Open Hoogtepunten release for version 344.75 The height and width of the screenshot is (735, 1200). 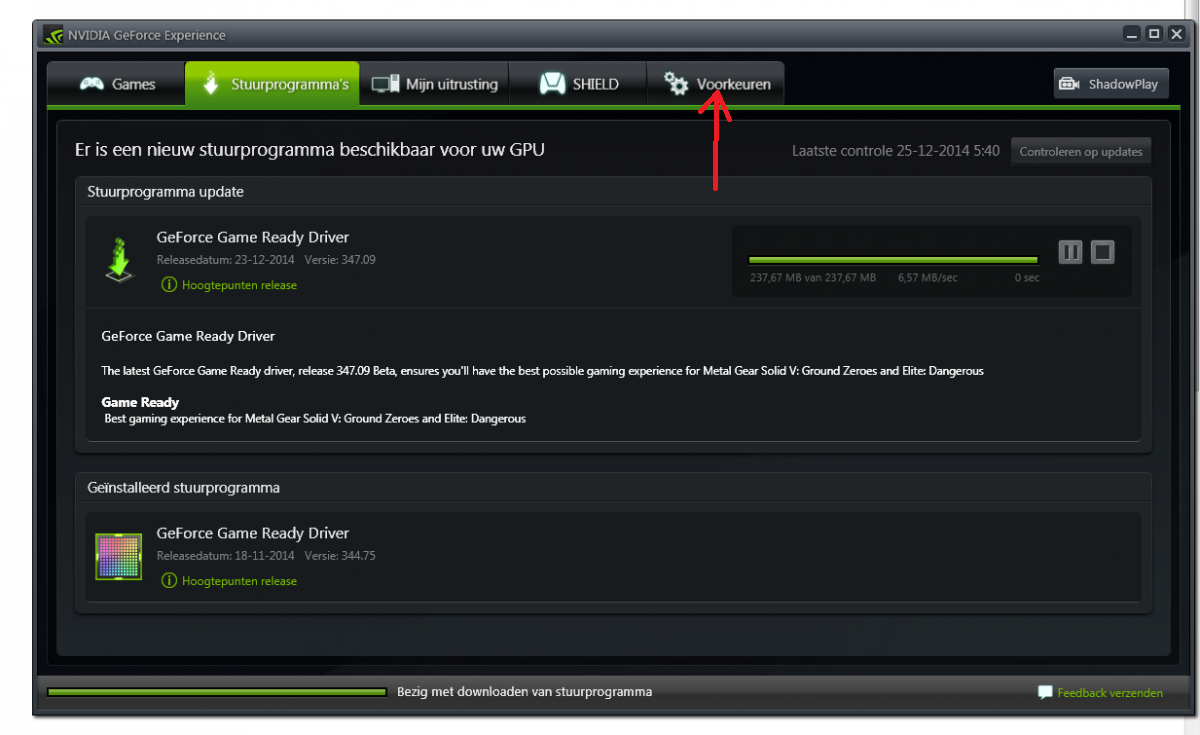(x=239, y=581)
